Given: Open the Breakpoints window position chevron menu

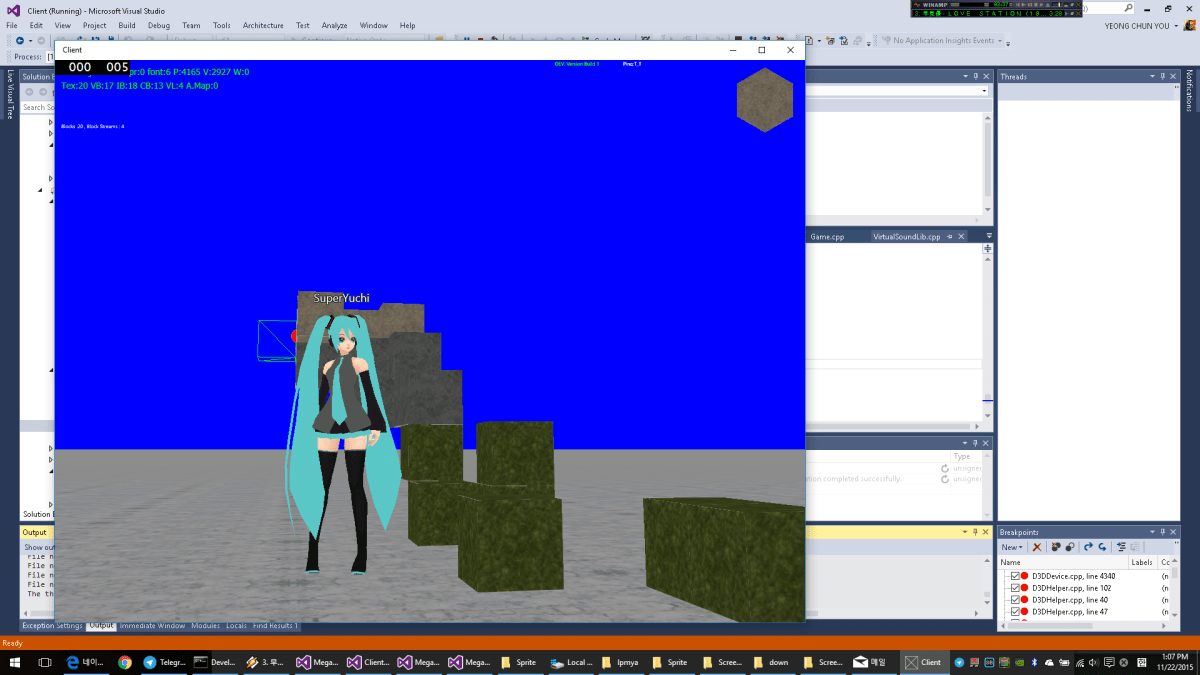Looking at the screenshot, I should click(1152, 532).
